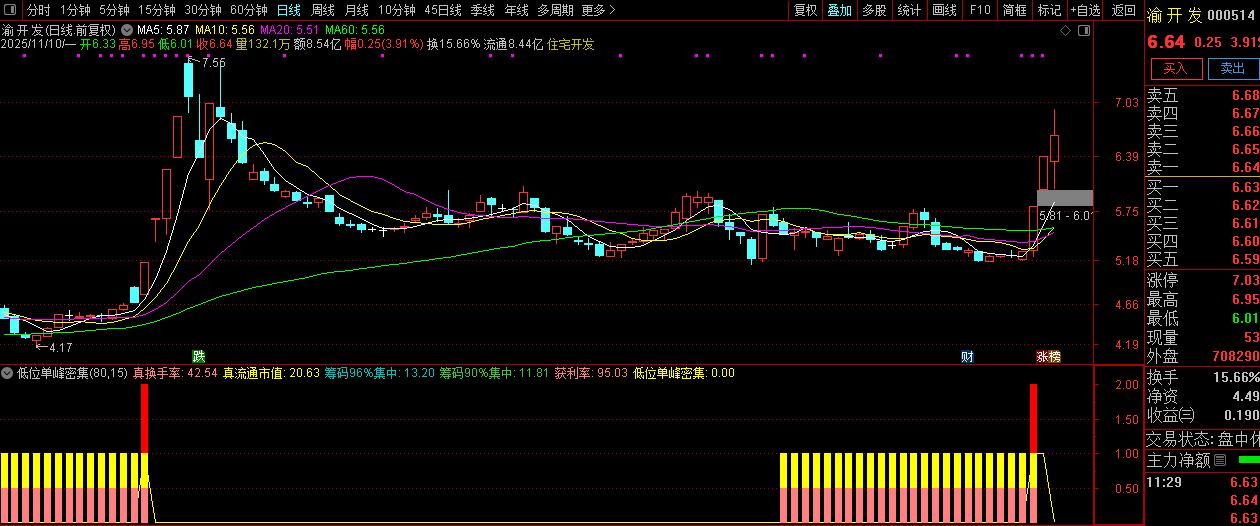Switch to the 周线 weekly chart tab
Image resolution: width=1260 pixels, height=526 pixels.
323,10
